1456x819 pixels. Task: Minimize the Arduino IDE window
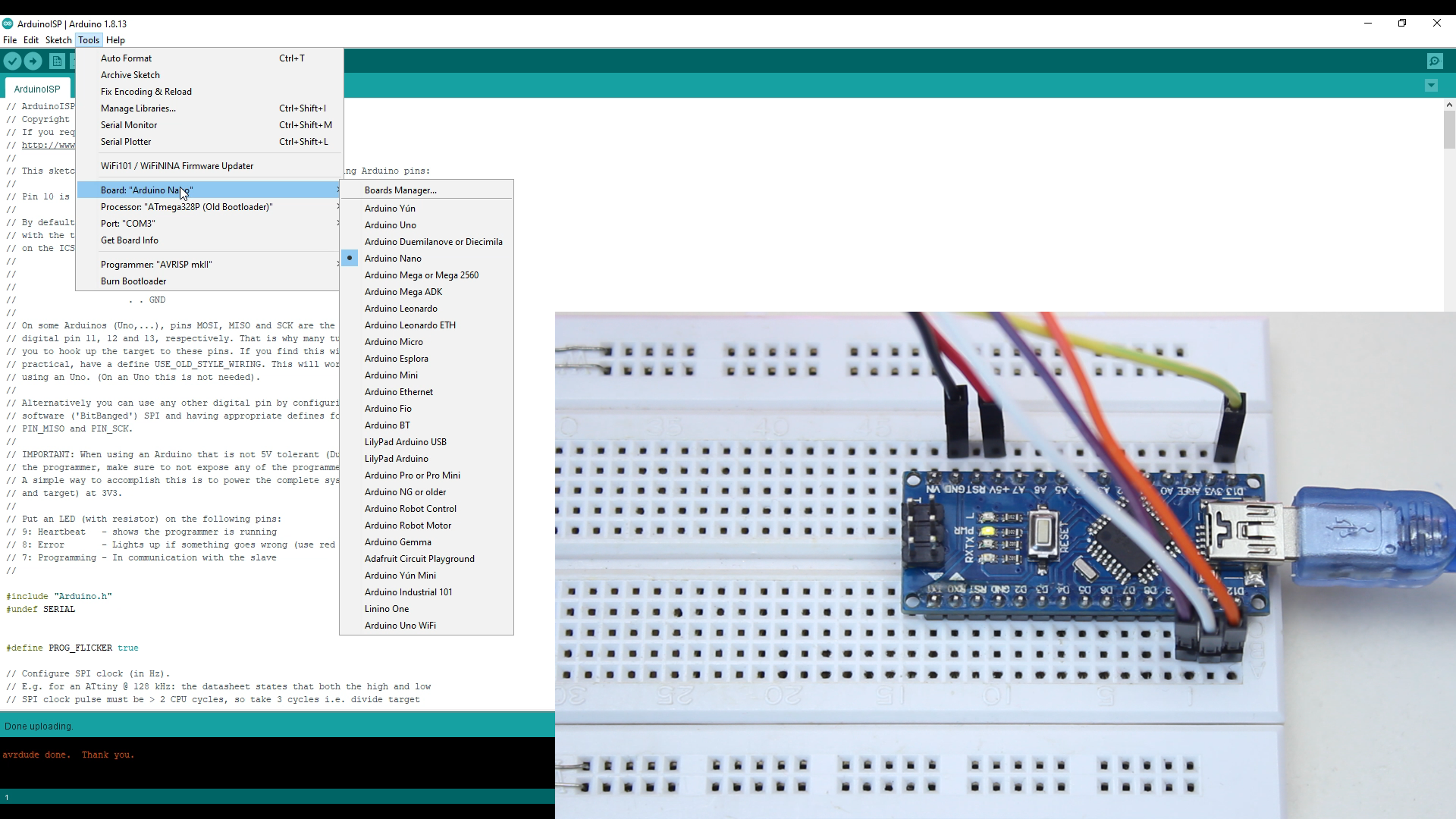[1368, 24]
